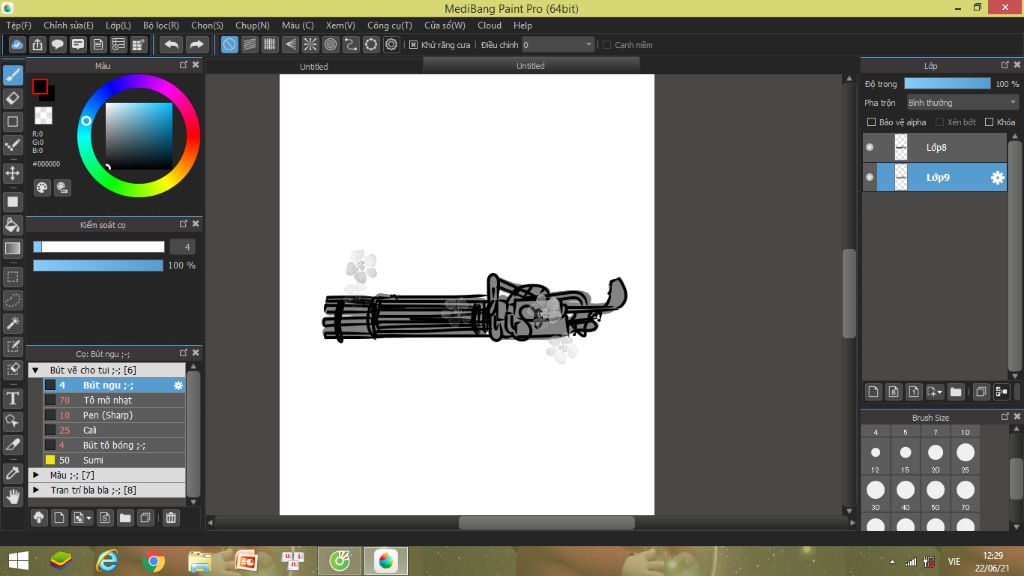
Task: Expand the Tran trí bla bla brush group
Action: coord(36,490)
